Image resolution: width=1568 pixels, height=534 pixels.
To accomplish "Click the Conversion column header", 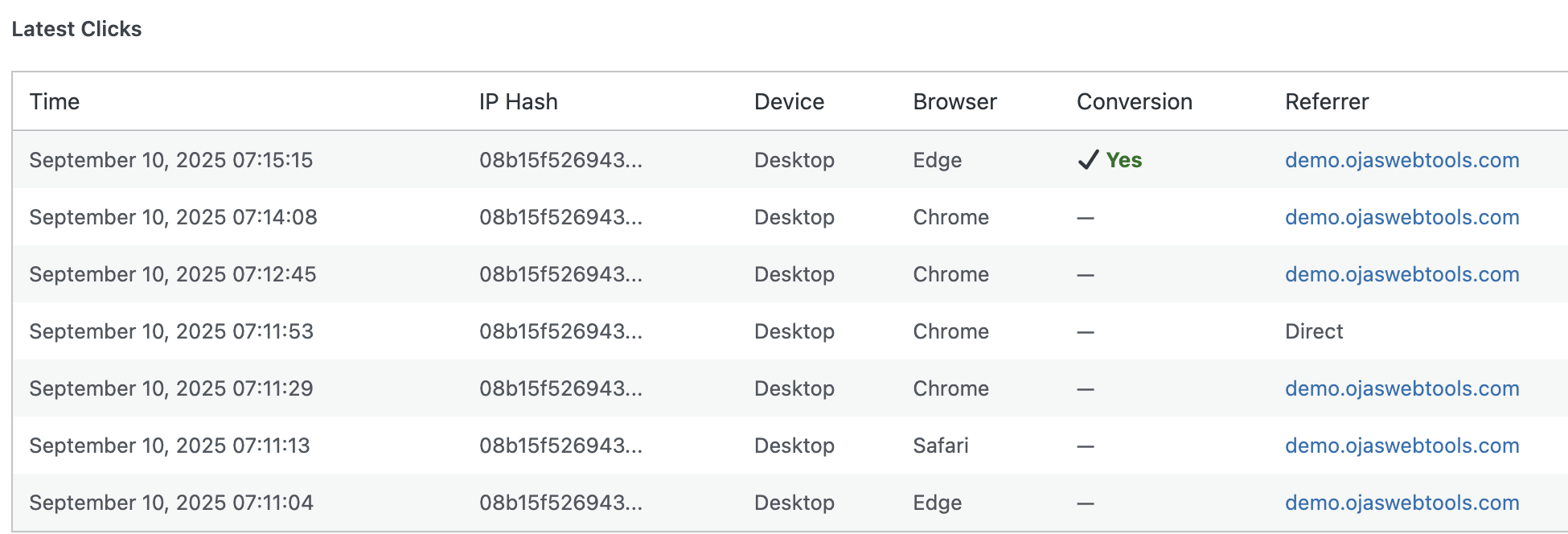I will coord(1134,101).
